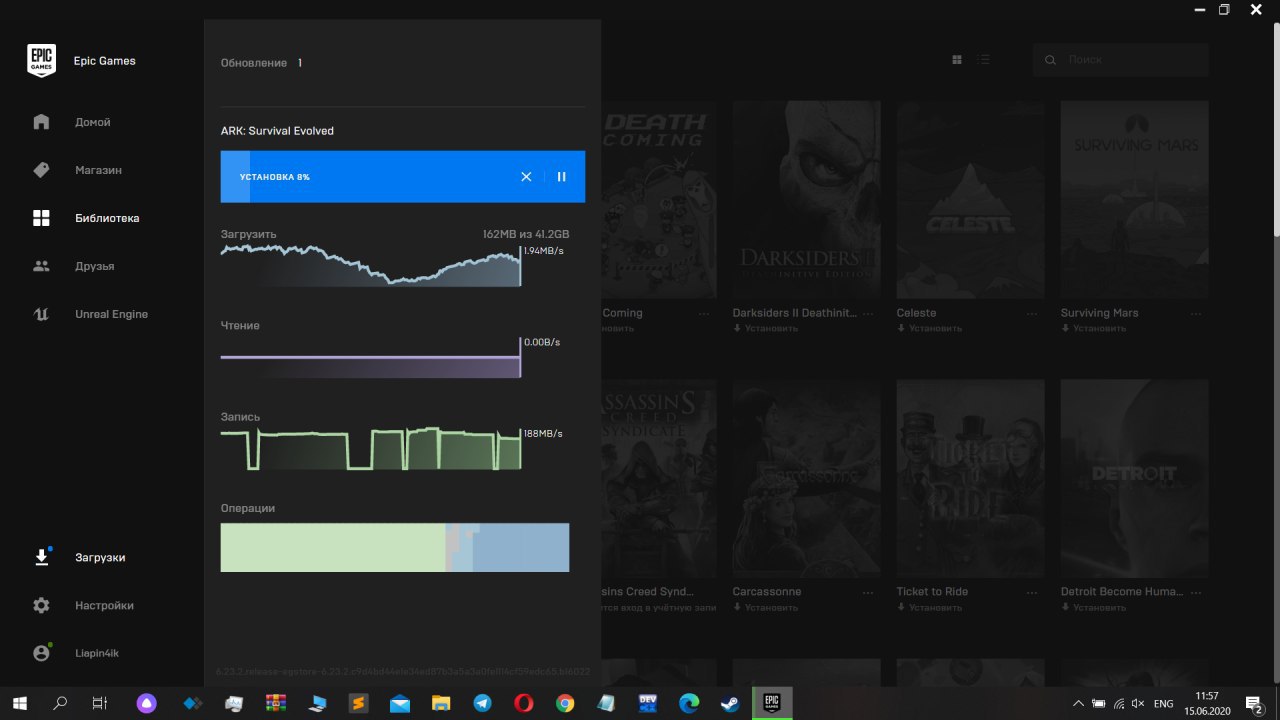Click the Чтение read speed graph
The image size is (1280, 720).
(x=371, y=357)
